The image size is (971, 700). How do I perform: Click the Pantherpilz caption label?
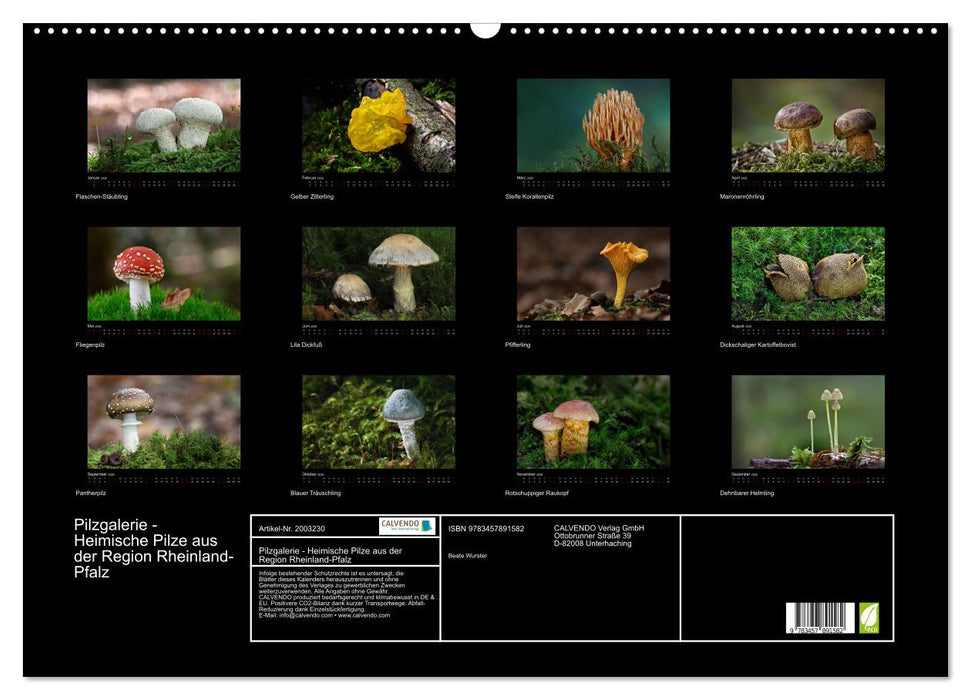point(93,493)
